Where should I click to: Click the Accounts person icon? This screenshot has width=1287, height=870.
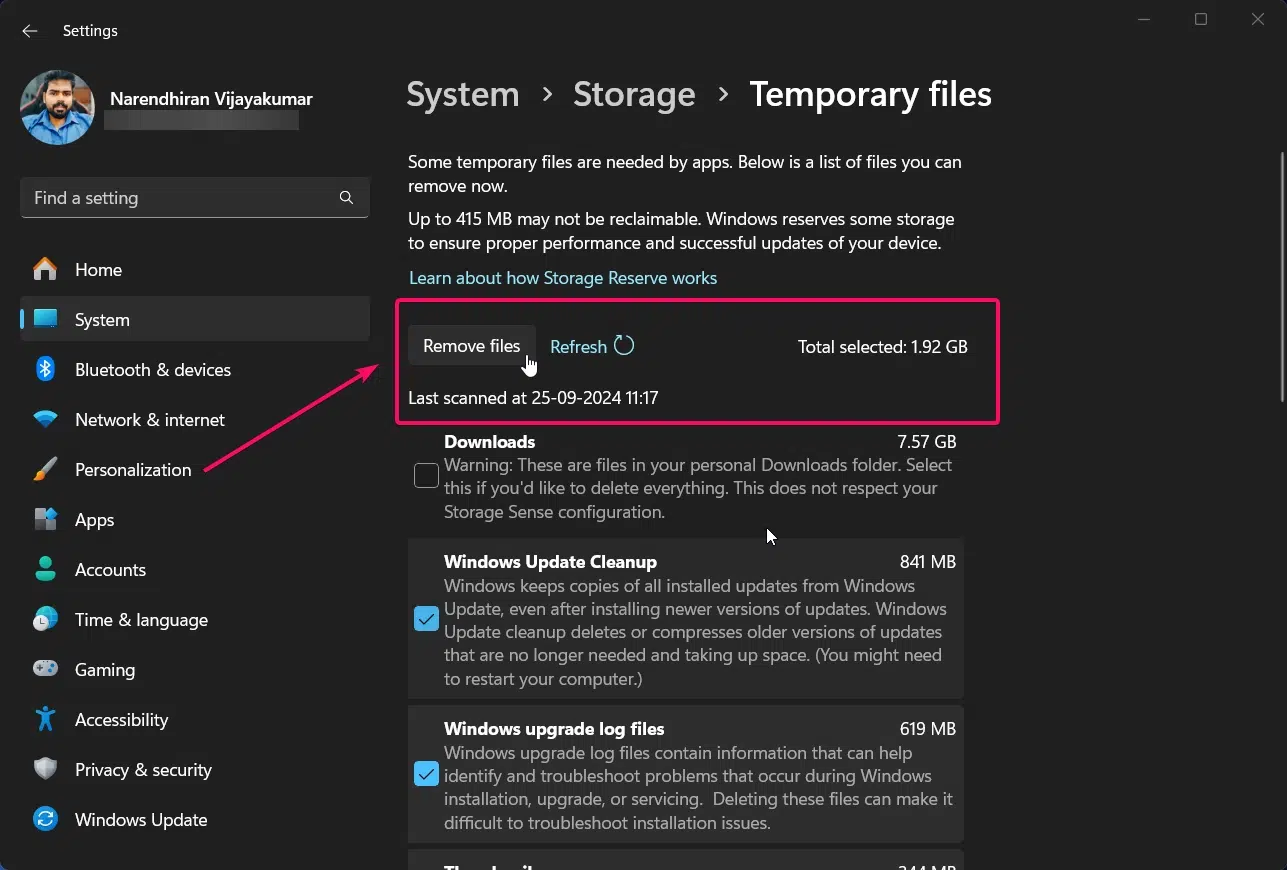(x=45, y=569)
